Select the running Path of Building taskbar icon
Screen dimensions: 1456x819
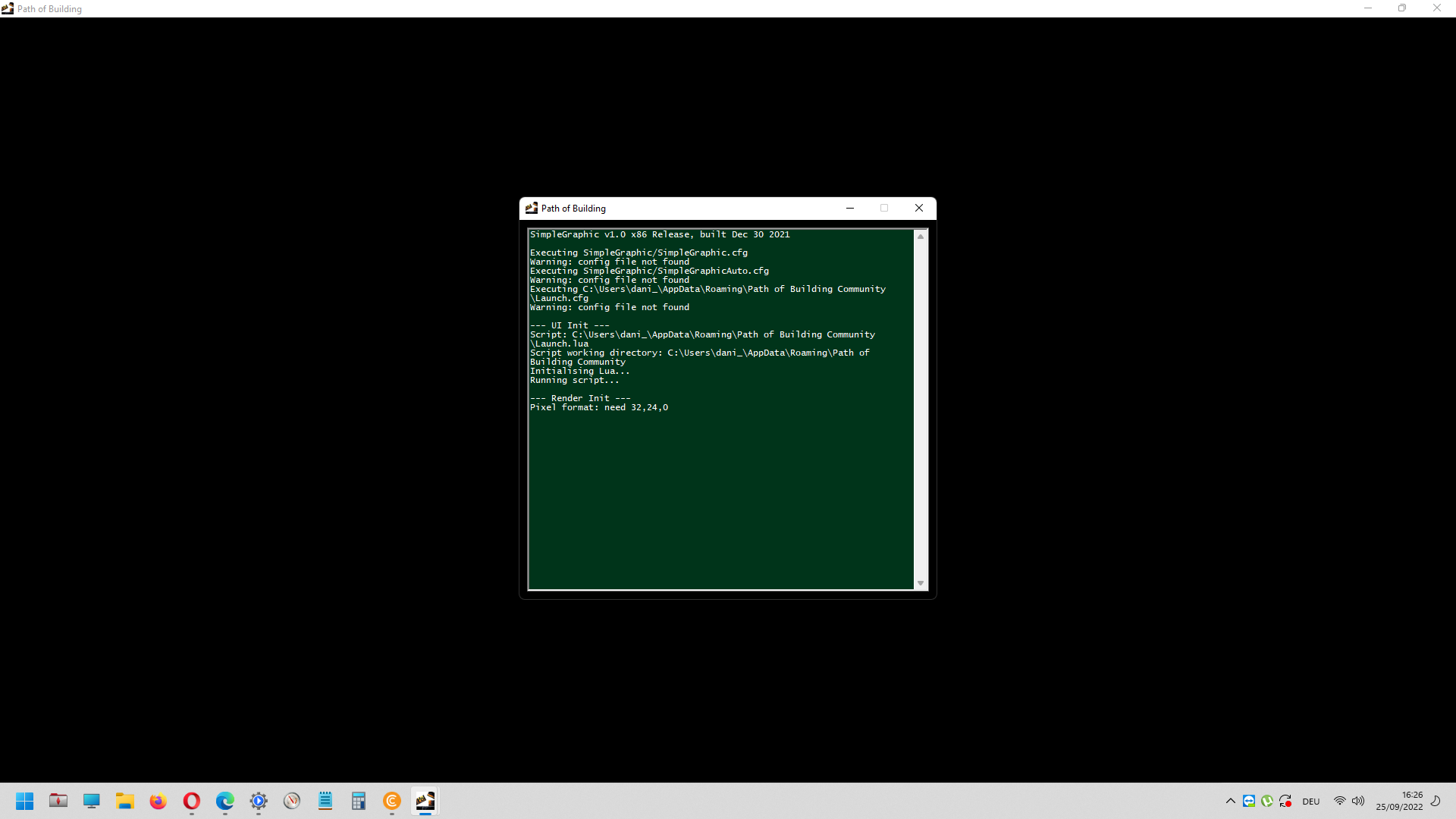point(425,801)
